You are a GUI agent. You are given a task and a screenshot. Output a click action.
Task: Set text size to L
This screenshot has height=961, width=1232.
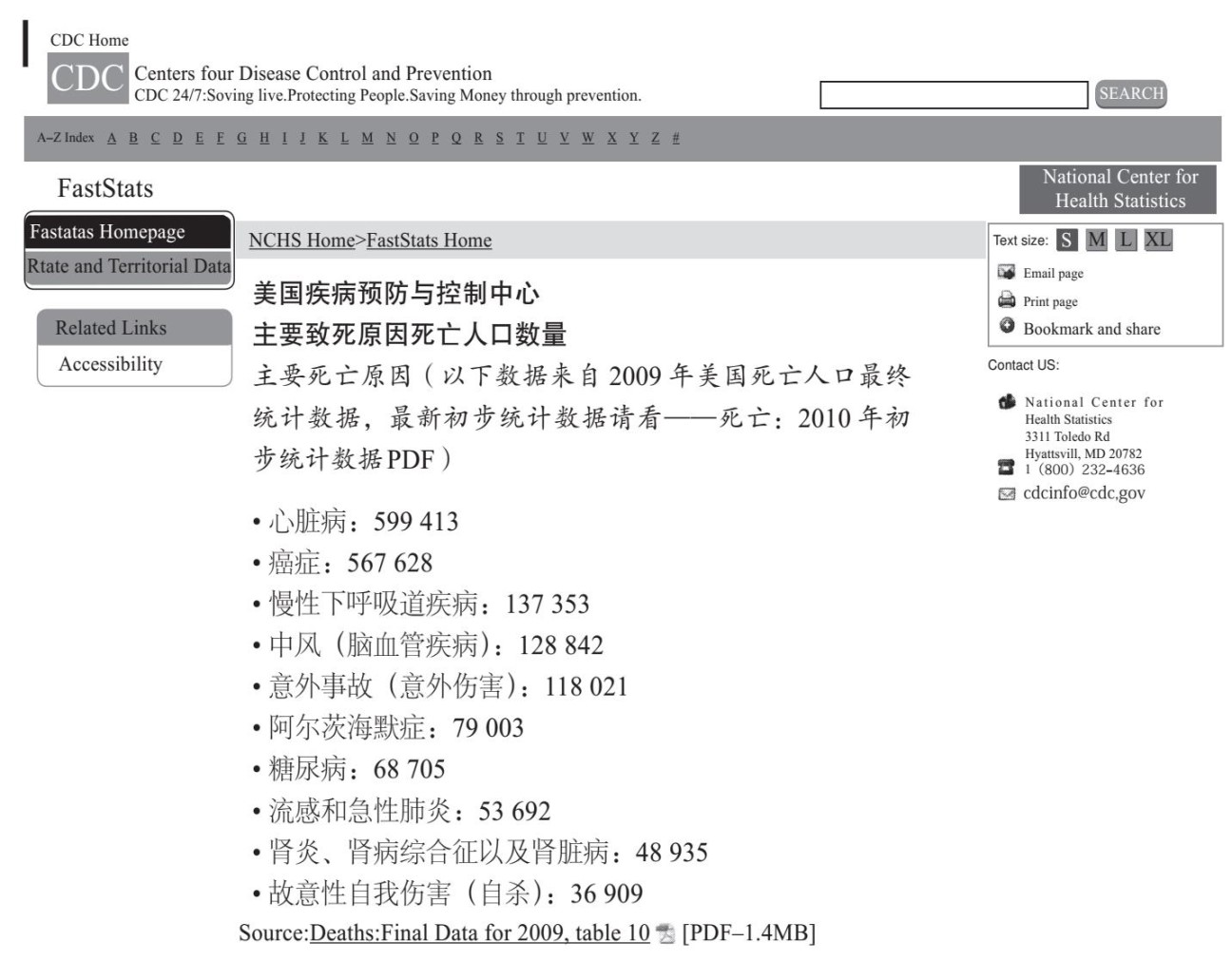pos(1126,240)
